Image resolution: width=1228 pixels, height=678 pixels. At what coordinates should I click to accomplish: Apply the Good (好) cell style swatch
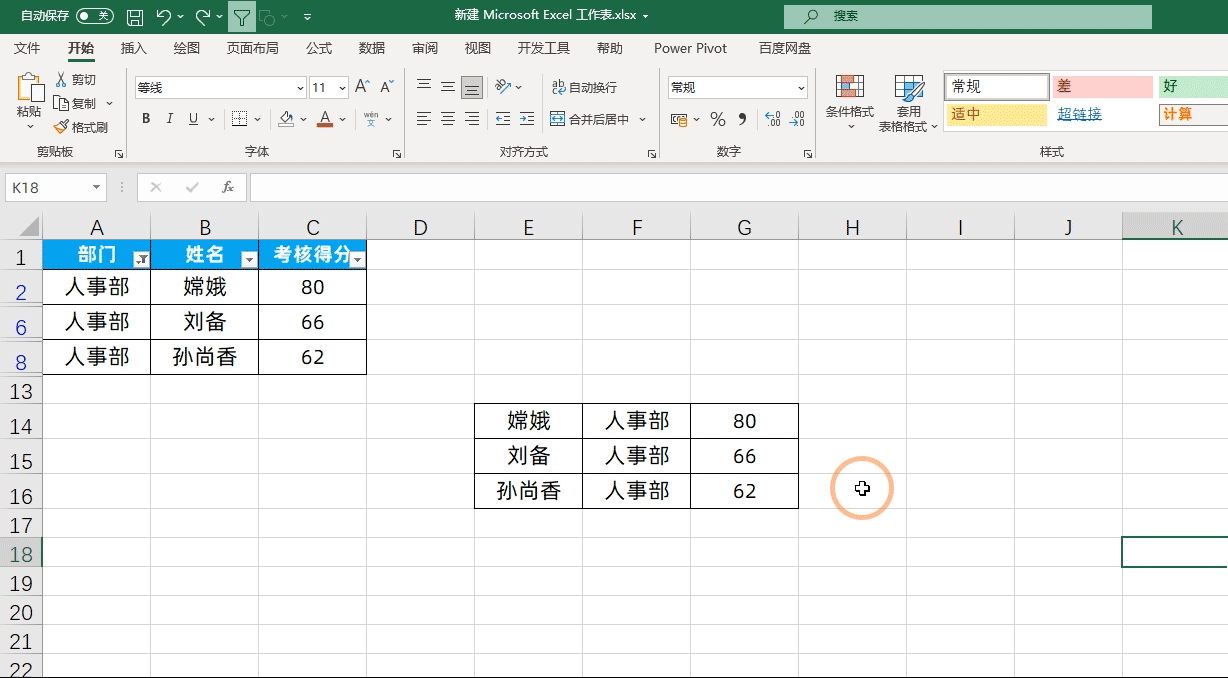coord(1193,87)
